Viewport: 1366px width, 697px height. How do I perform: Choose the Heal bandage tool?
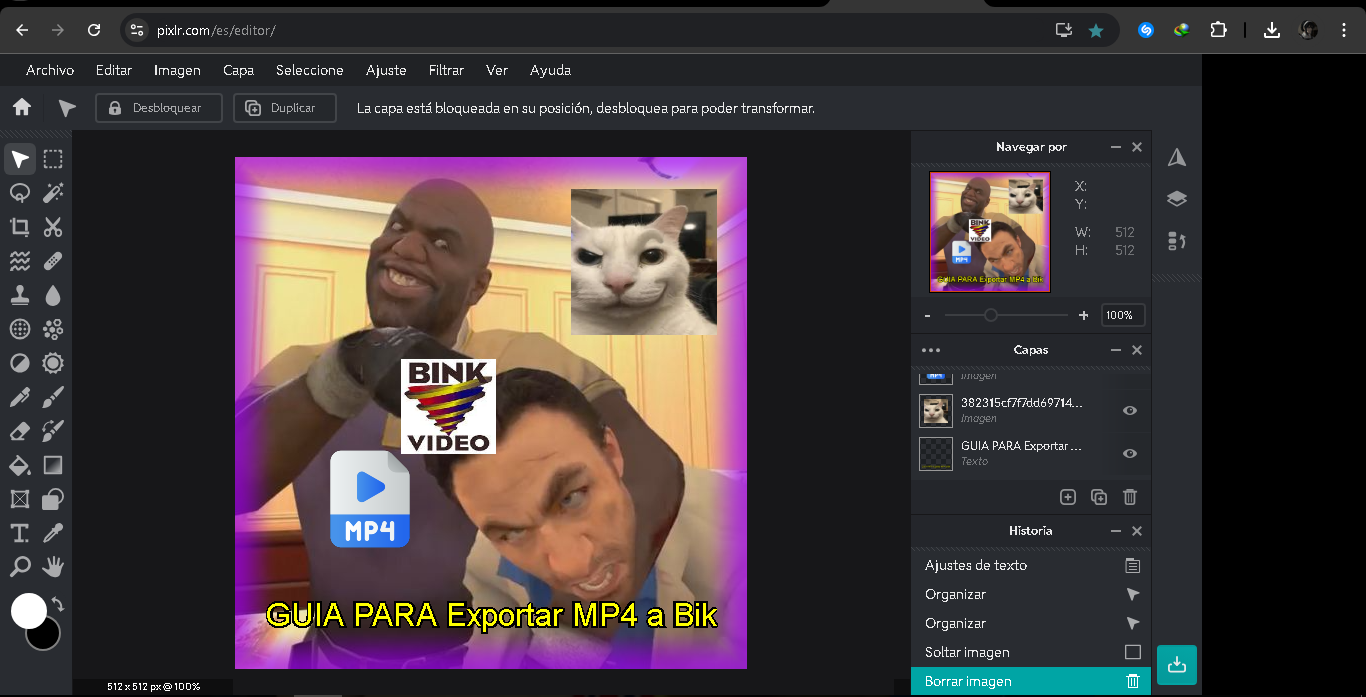pyautogui.click(x=53, y=261)
